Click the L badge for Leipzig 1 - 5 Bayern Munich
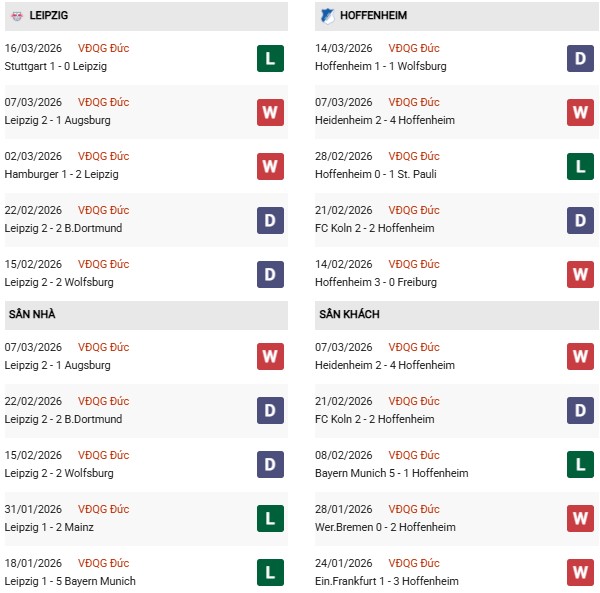Screen dimensions: 600x593 pos(270,573)
